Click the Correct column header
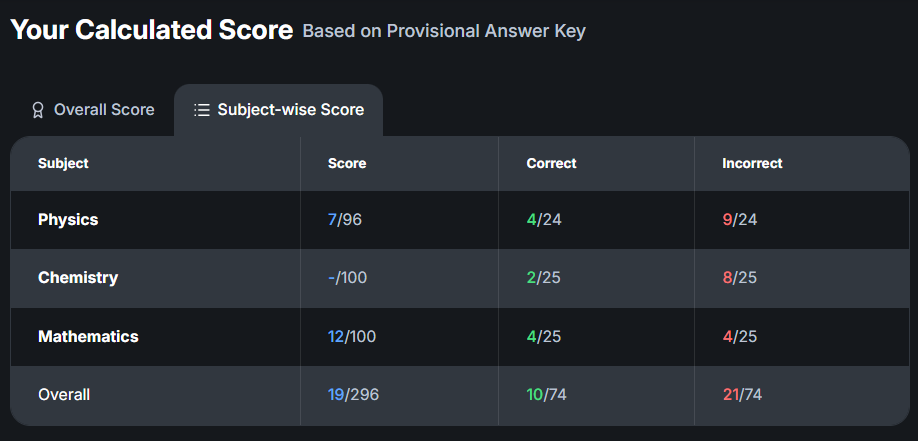This screenshot has height=441, width=918. [551, 163]
